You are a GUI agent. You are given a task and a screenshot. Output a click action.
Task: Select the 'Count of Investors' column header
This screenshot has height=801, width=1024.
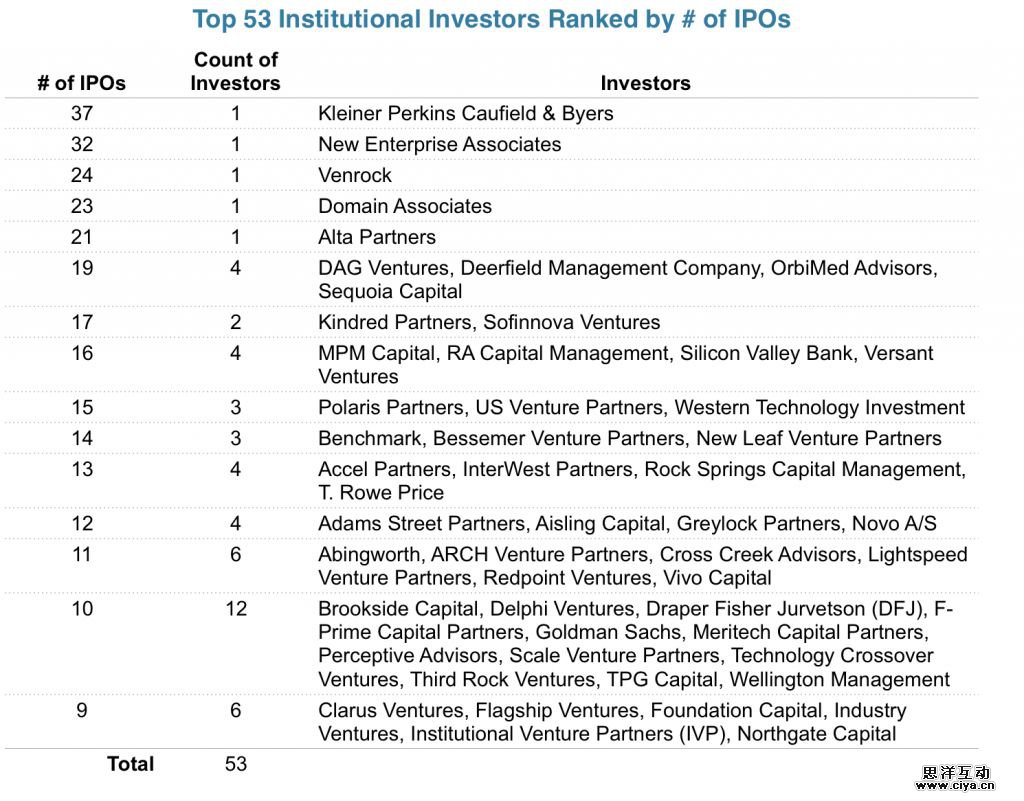click(236, 71)
